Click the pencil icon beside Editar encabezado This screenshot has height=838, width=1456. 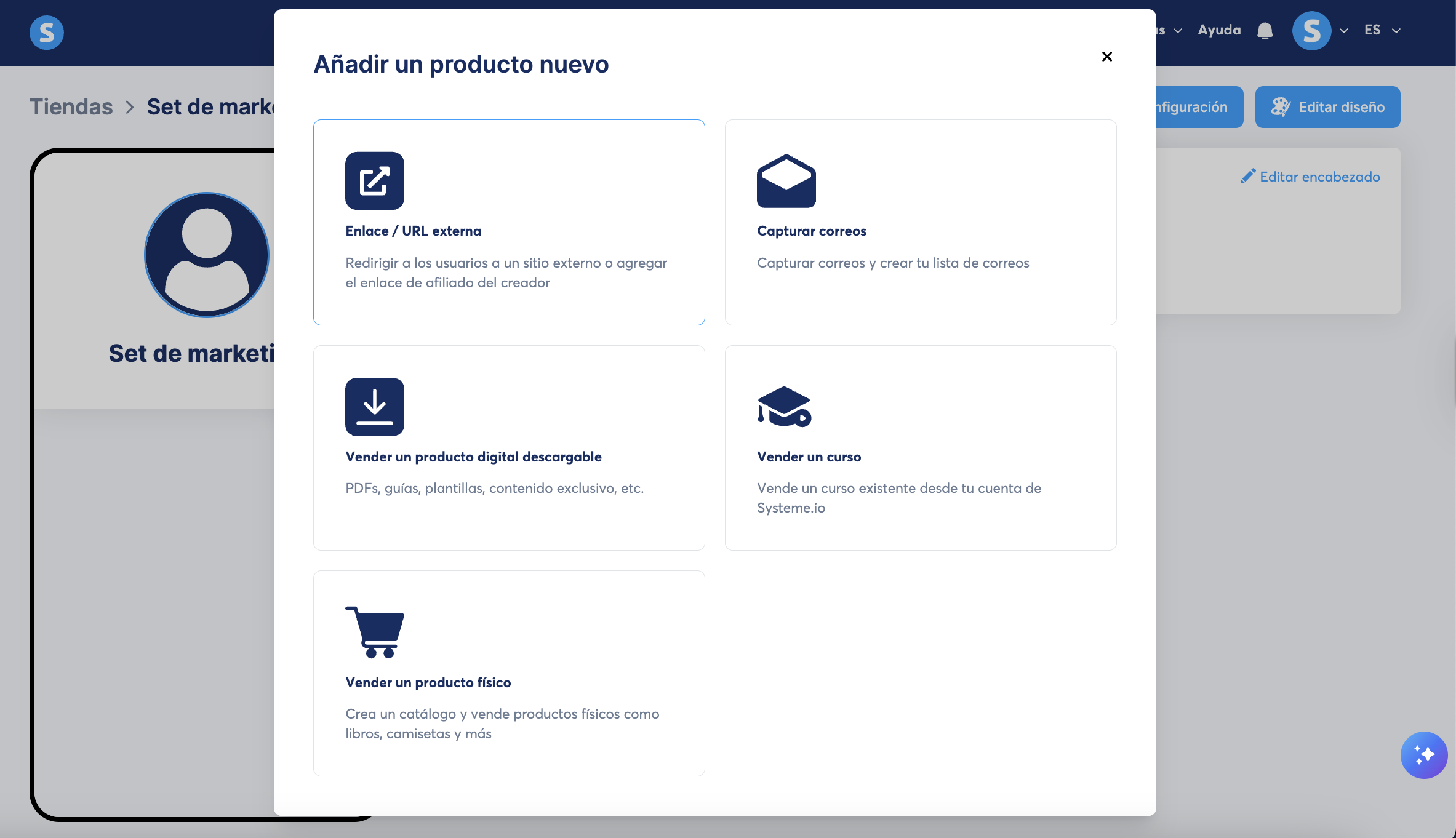1247,177
